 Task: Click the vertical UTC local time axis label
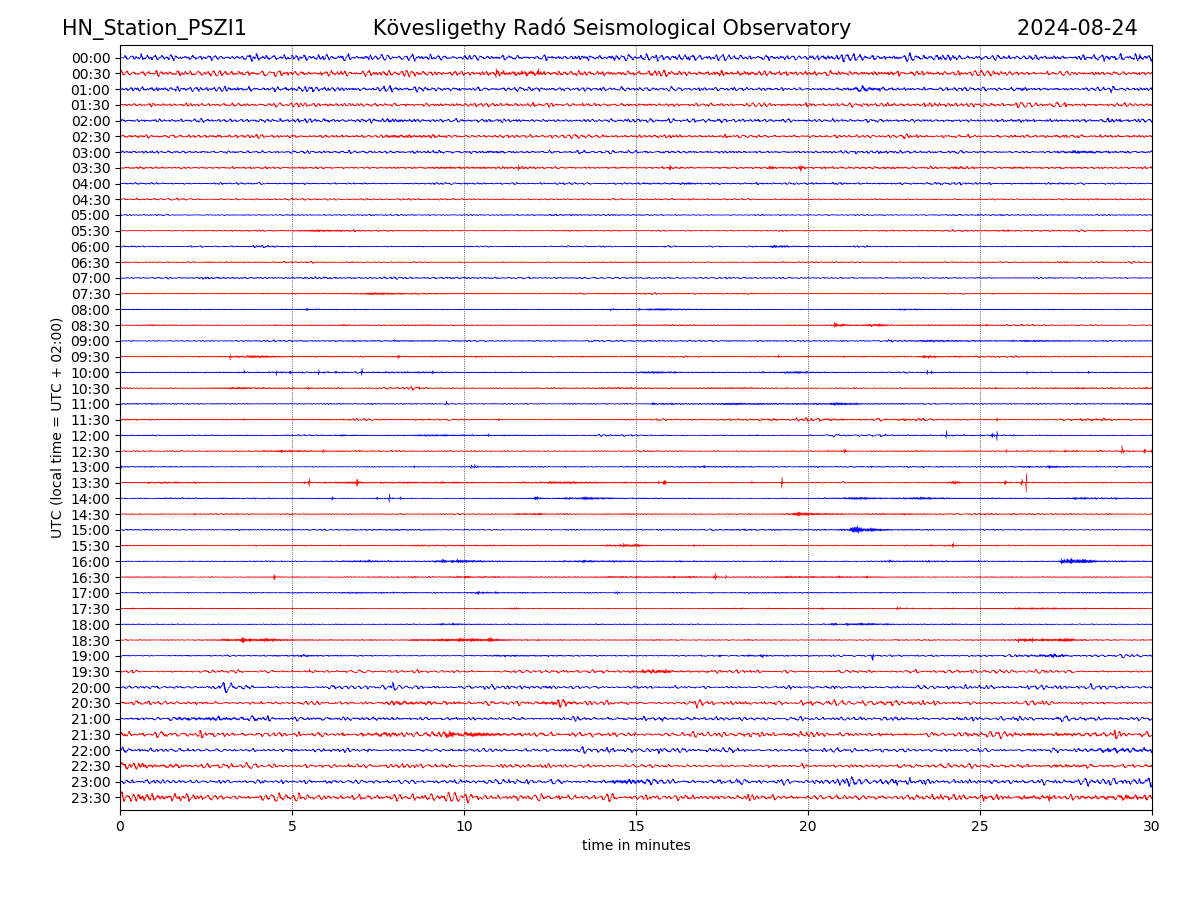coord(57,428)
